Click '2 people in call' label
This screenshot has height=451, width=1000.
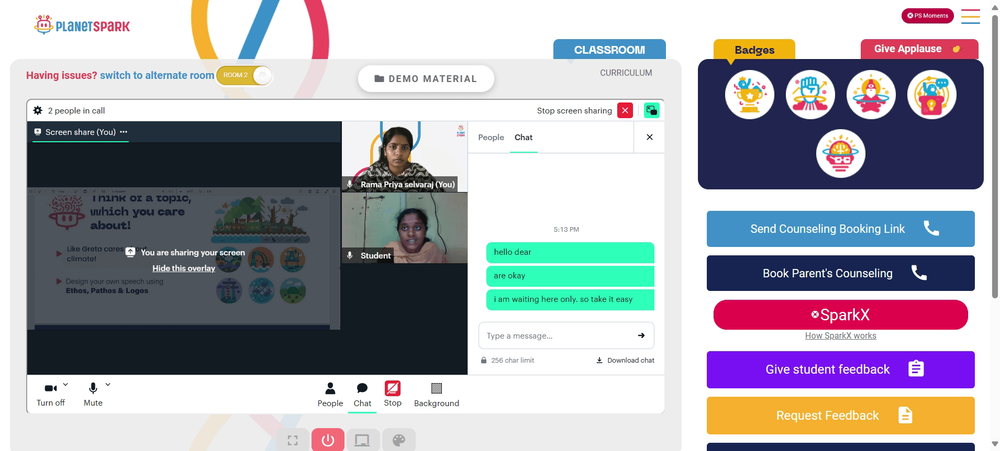[x=77, y=110]
